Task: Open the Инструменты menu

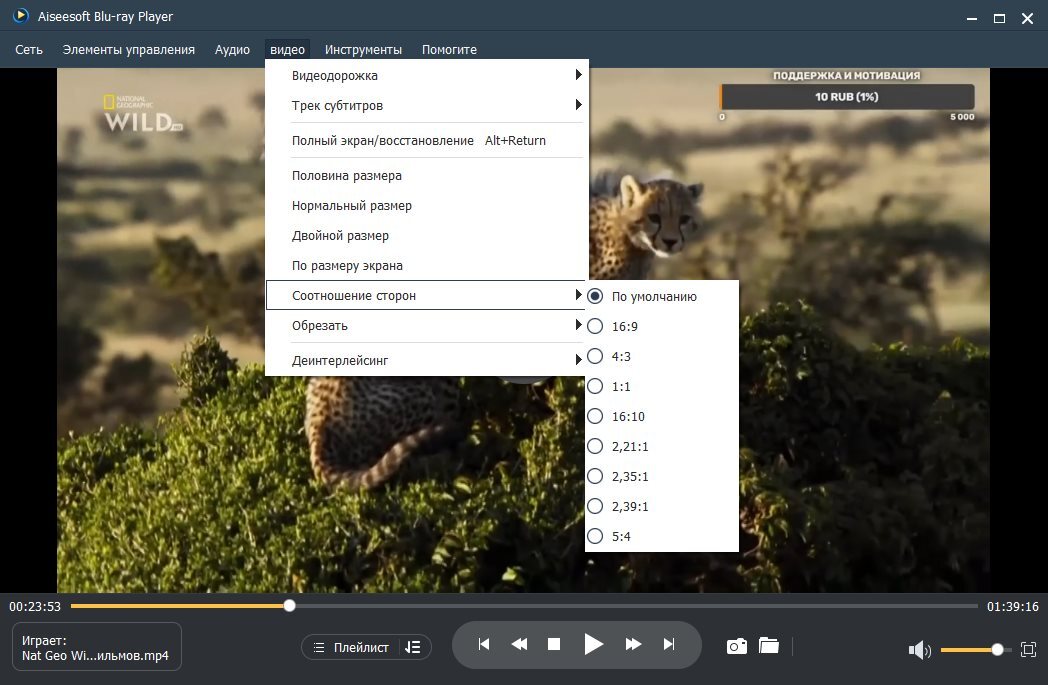Action: pyautogui.click(x=363, y=49)
